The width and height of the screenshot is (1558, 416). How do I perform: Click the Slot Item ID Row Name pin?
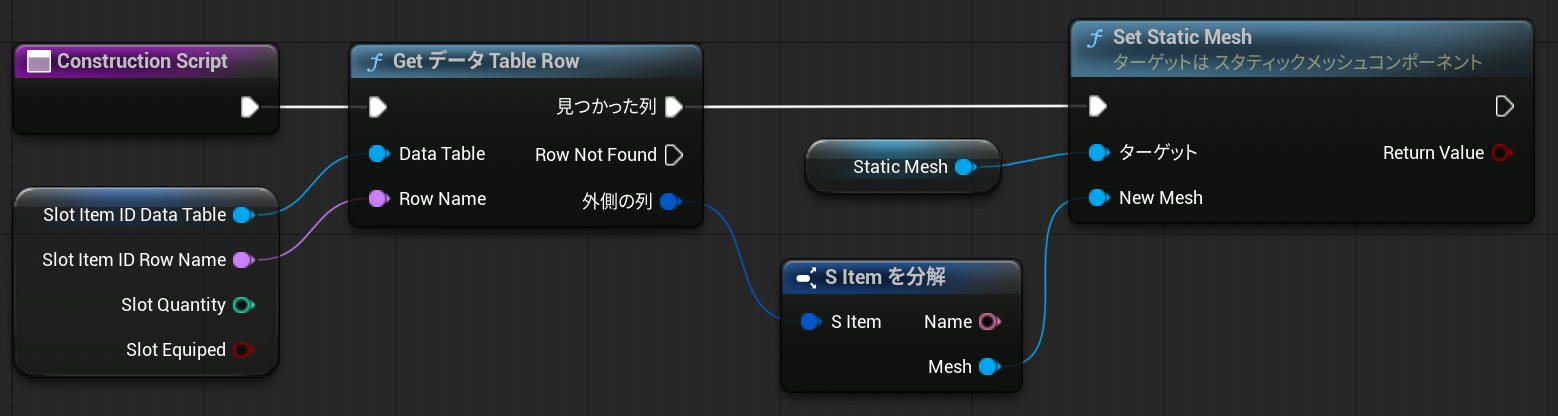point(242,260)
